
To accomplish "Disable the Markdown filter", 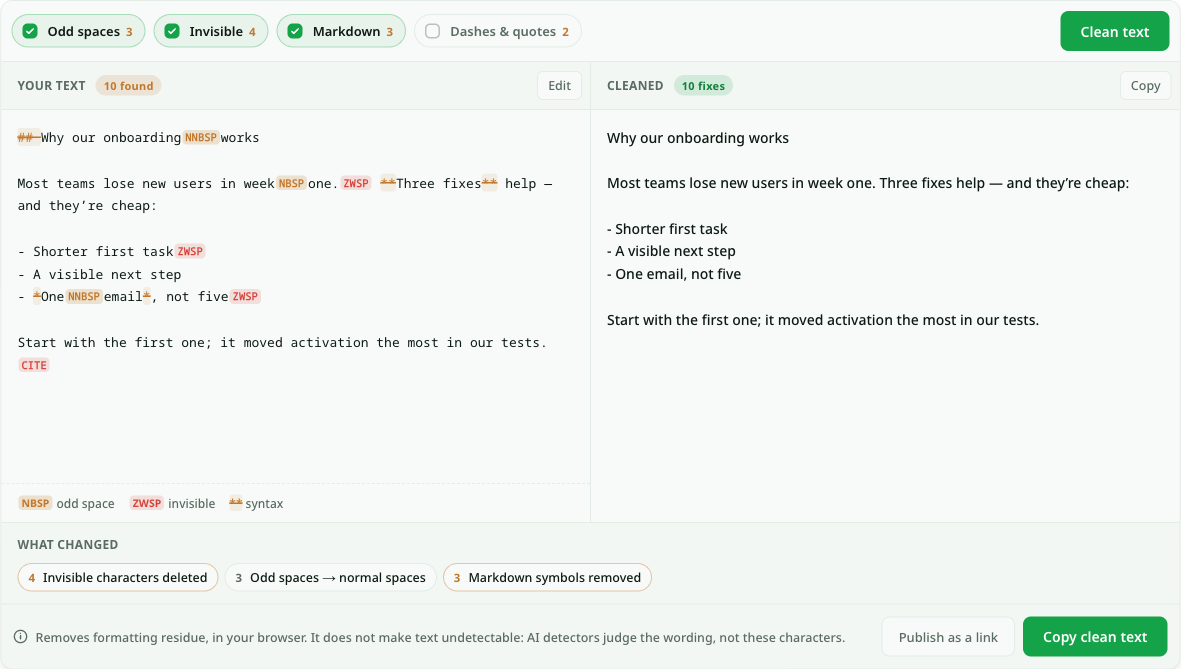I will pyautogui.click(x=341, y=31).
